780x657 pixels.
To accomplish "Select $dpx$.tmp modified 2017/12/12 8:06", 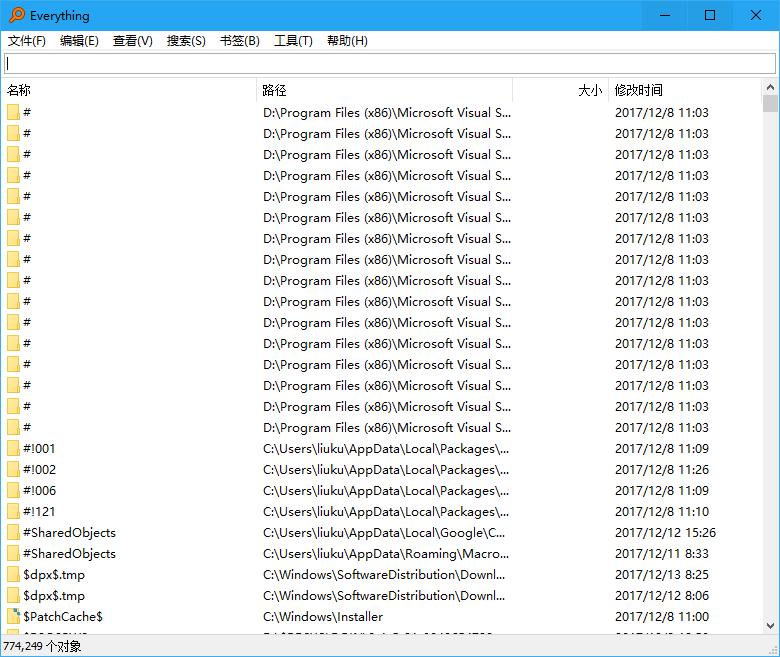I will pos(54,596).
